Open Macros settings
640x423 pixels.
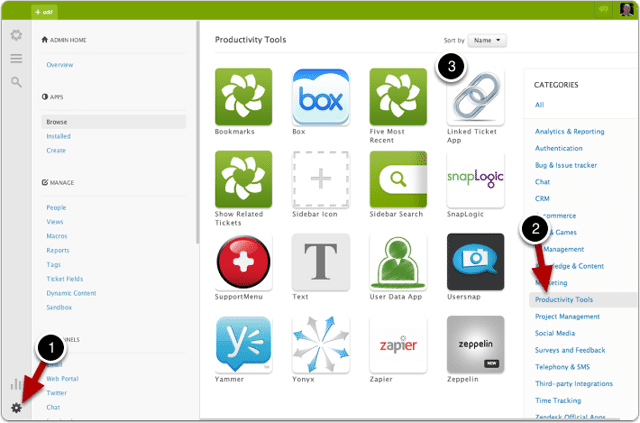[57, 236]
